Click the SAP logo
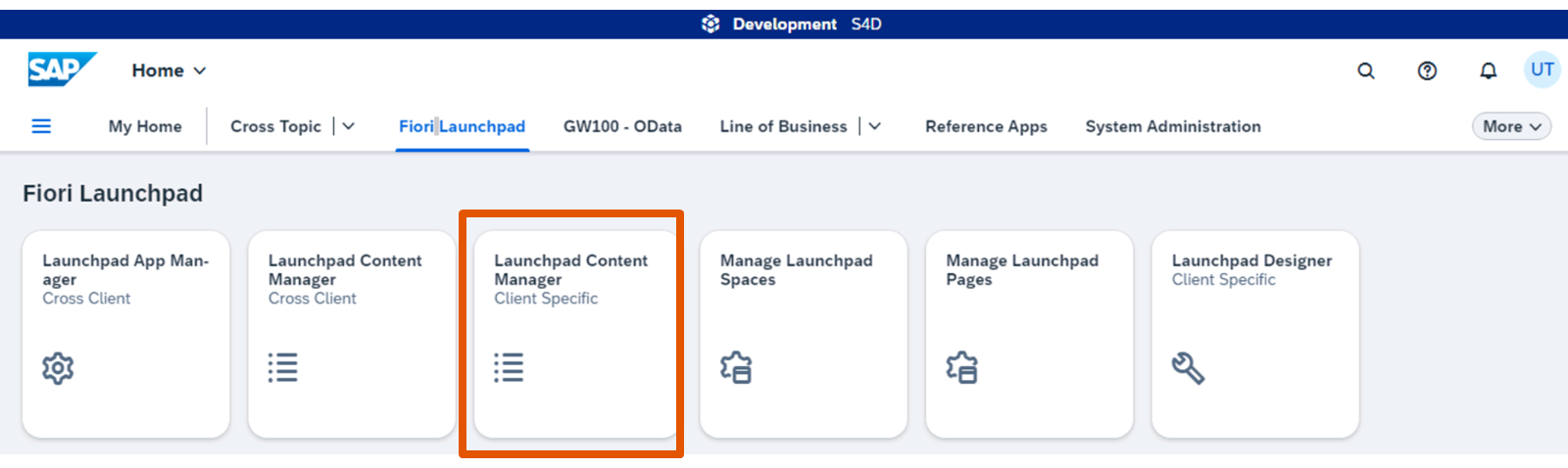Image resolution: width=1568 pixels, height=468 pixels. (x=62, y=70)
